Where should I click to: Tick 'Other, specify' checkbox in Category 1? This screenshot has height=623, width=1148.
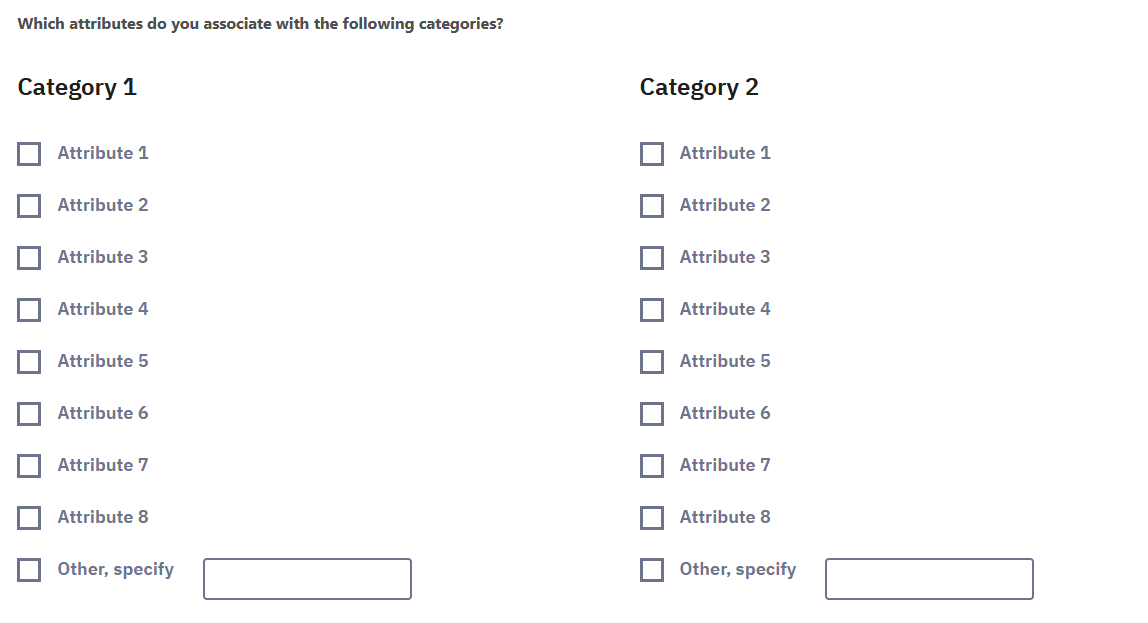[x=29, y=570]
